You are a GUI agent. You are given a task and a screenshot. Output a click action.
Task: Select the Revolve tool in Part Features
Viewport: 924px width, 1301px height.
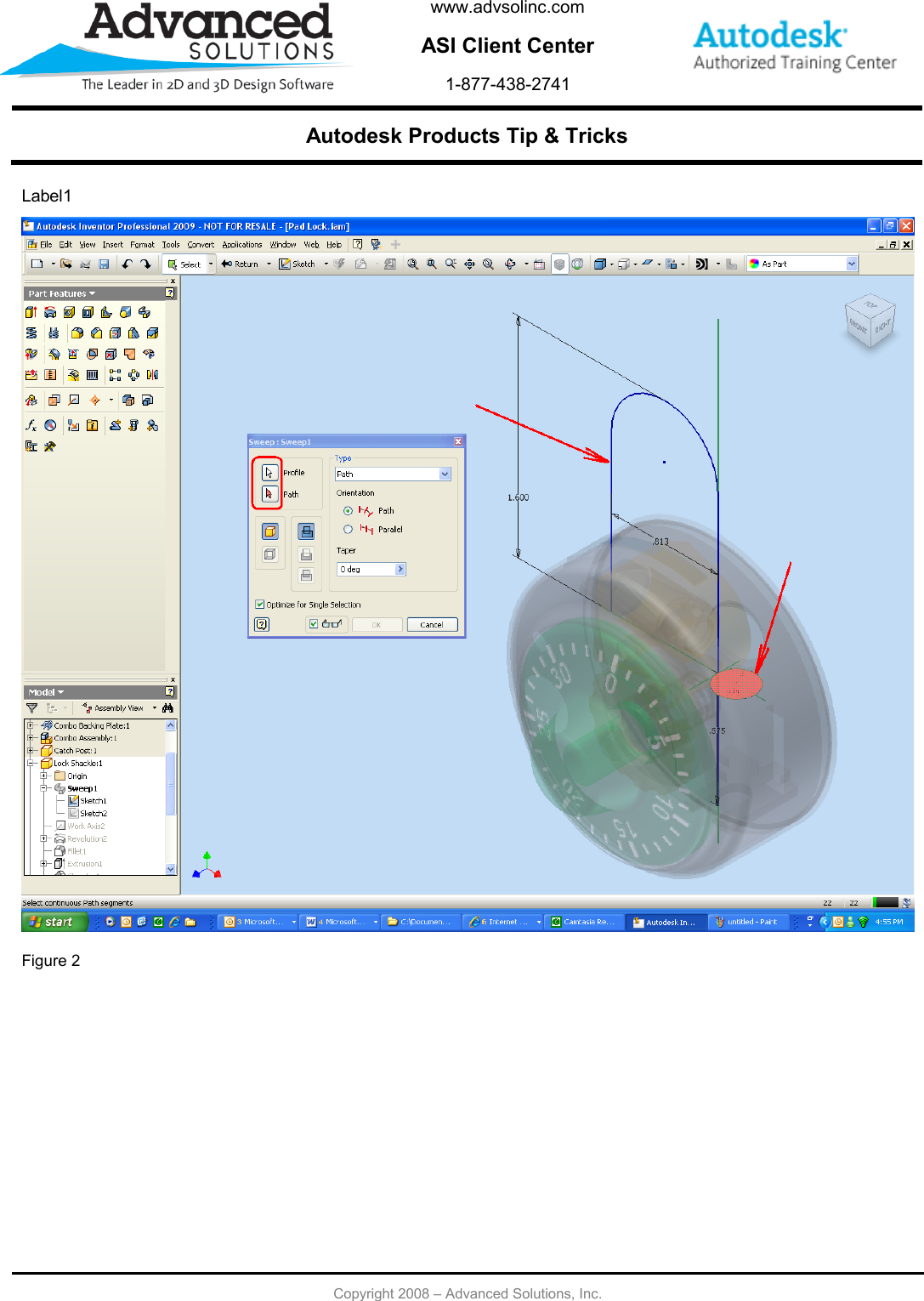[50, 312]
